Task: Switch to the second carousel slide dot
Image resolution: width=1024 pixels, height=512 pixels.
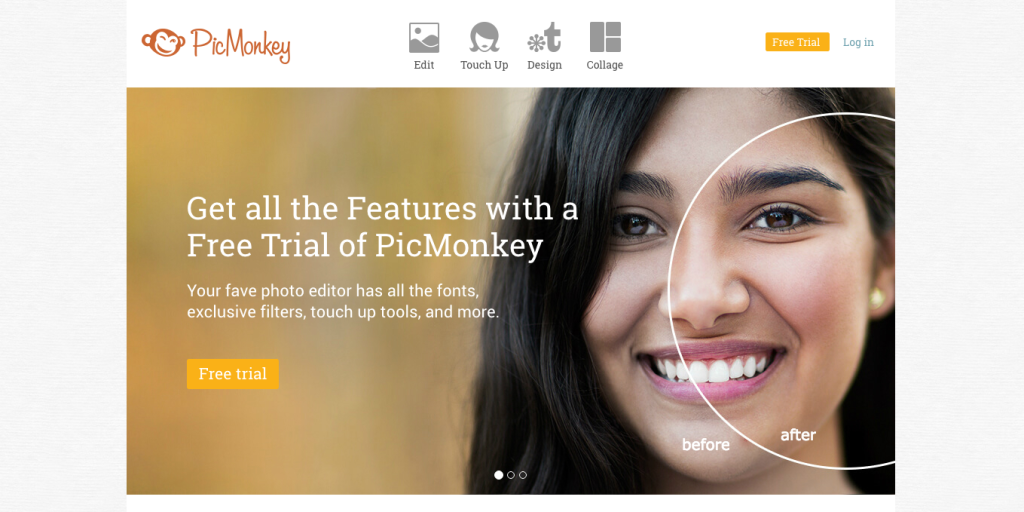Action: coord(511,475)
